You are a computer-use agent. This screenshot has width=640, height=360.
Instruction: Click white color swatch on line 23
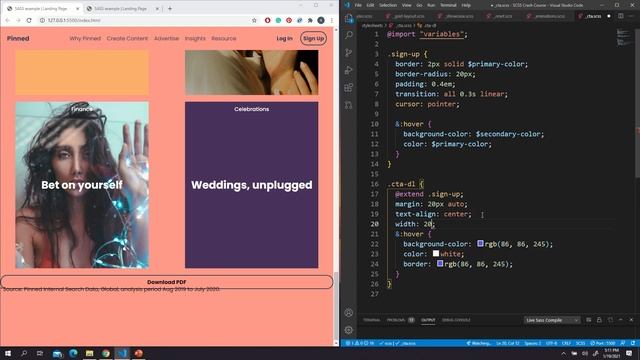(x=436, y=253)
